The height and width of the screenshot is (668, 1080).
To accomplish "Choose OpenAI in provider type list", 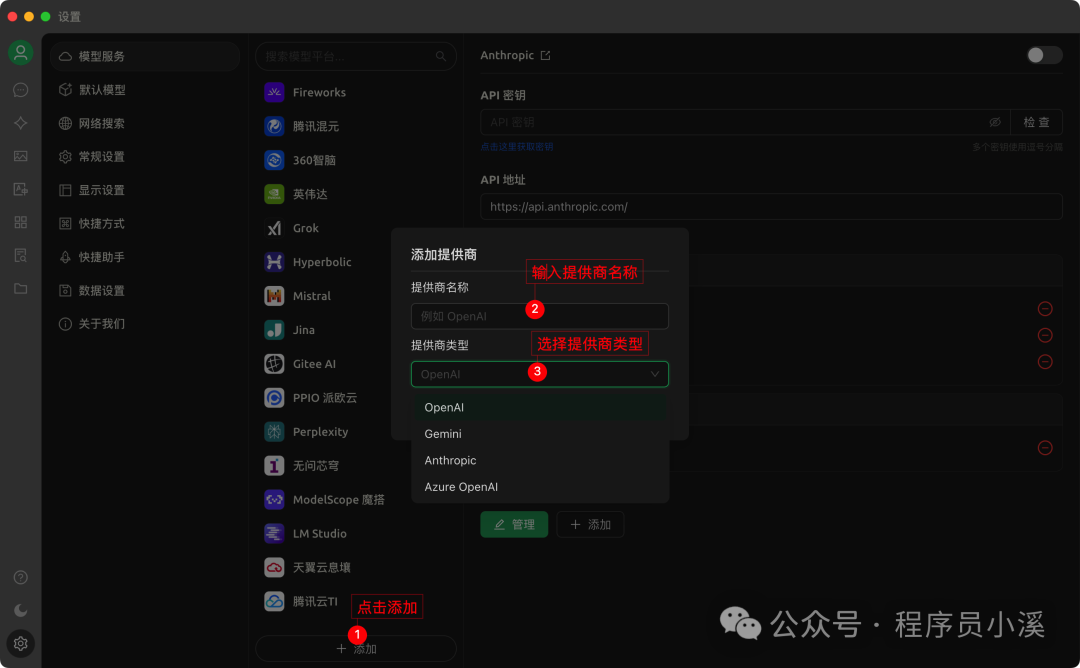I will pyautogui.click(x=540, y=407).
